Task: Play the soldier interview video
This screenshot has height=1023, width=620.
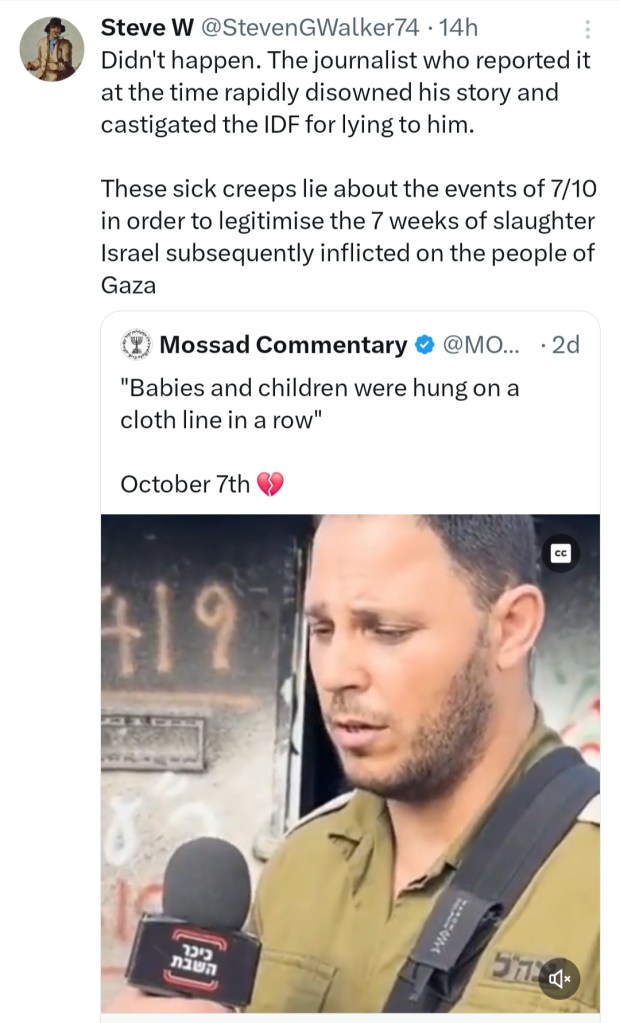Action: click(x=350, y=760)
